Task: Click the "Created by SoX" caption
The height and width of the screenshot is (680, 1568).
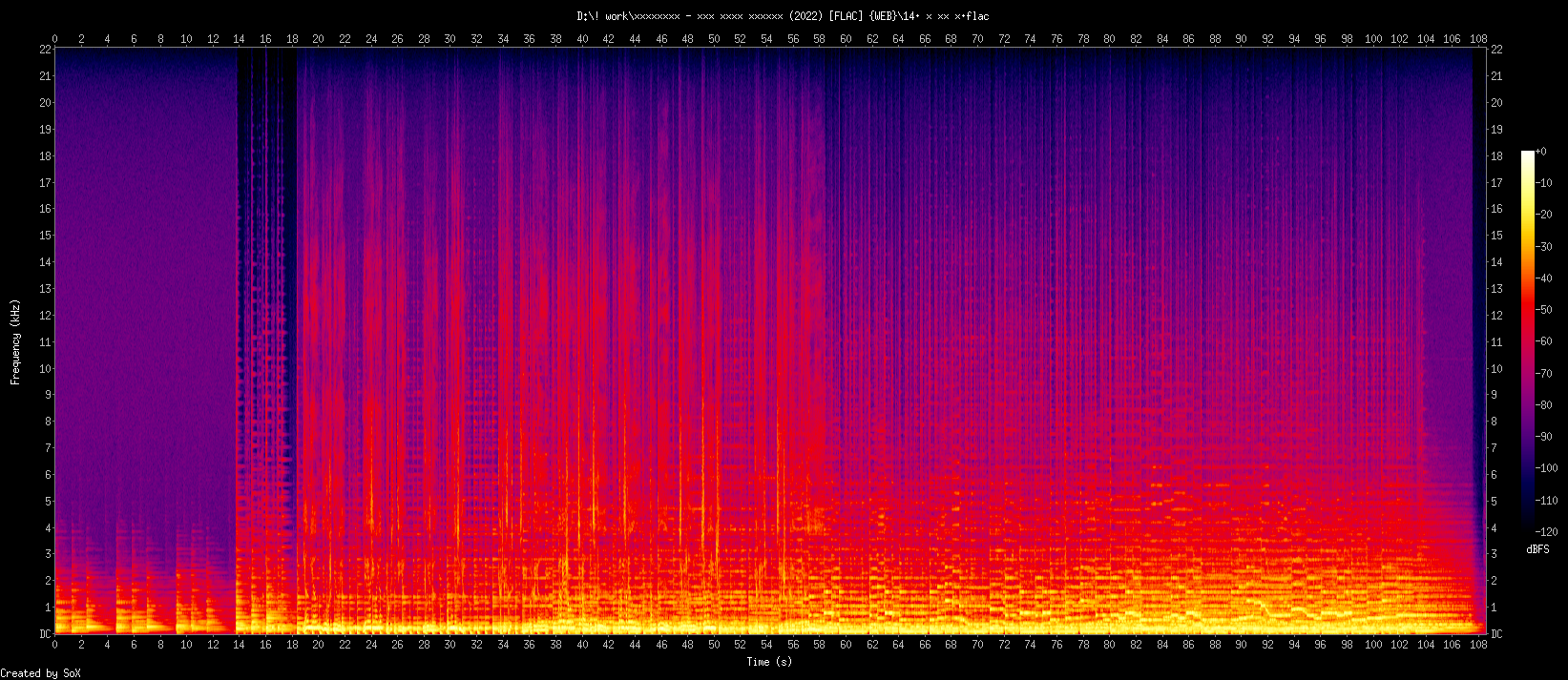Action: (x=40, y=673)
